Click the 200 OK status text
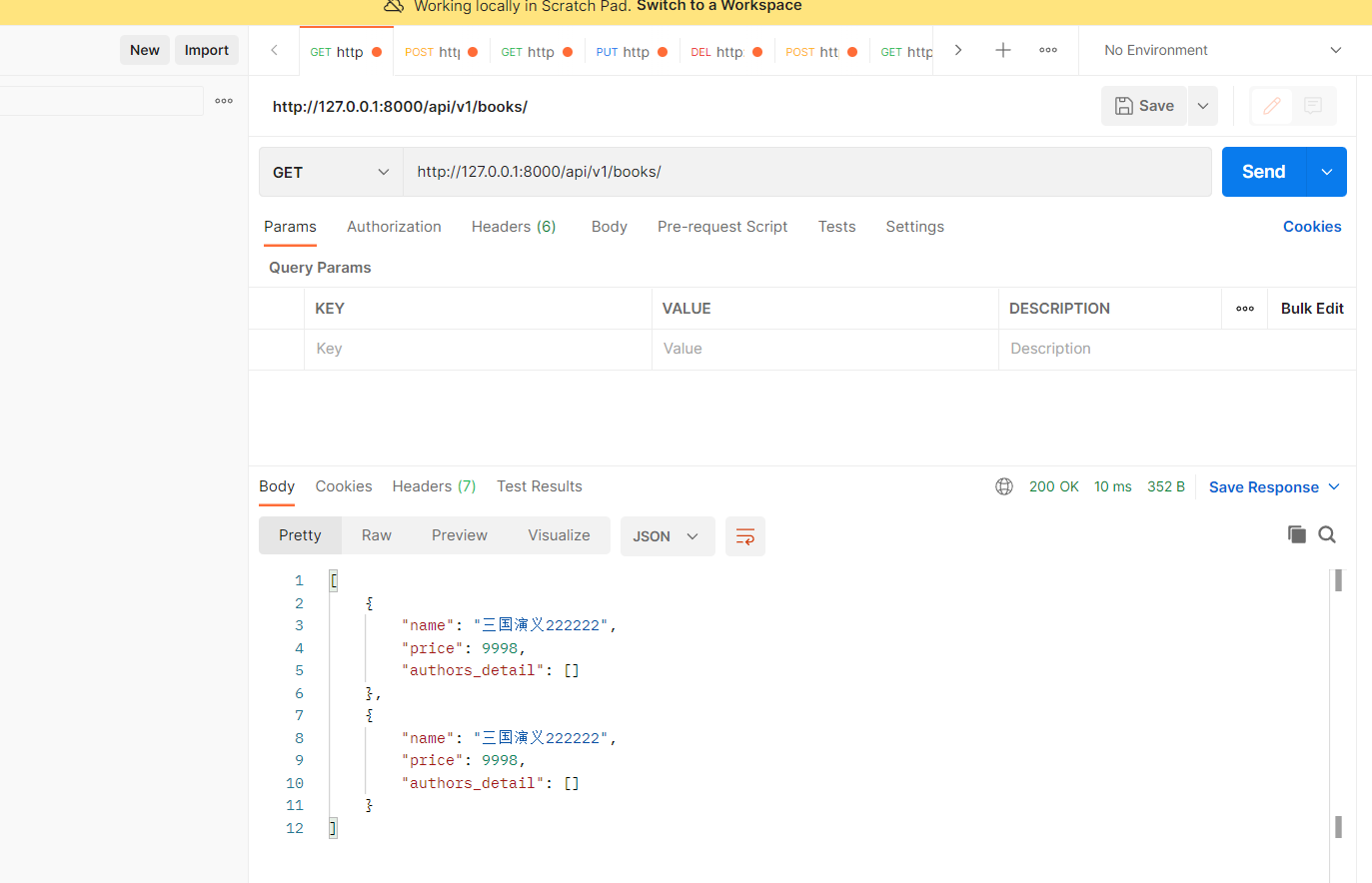1372x883 pixels. coord(1053,486)
